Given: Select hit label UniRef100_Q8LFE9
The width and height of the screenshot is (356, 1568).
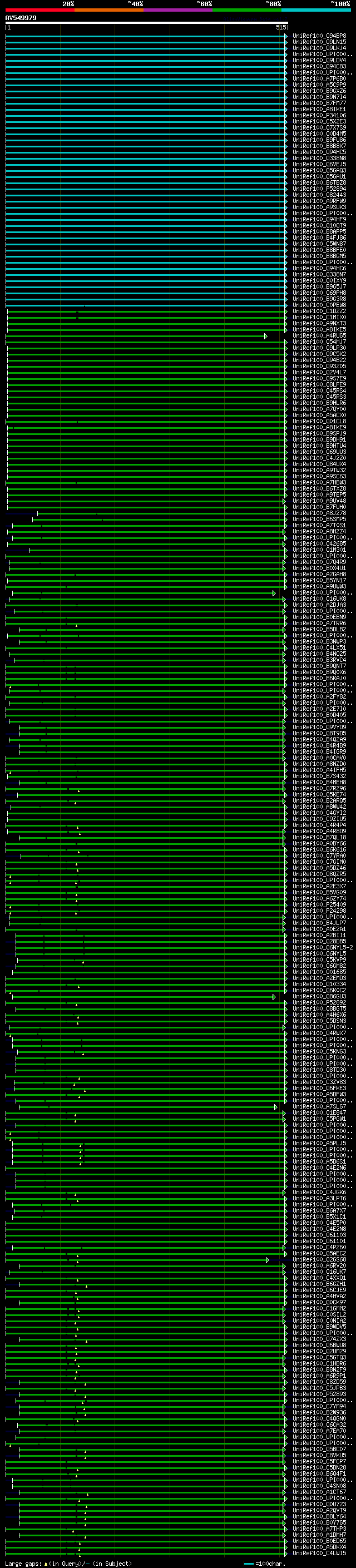Looking at the screenshot, I should point(319,384).
